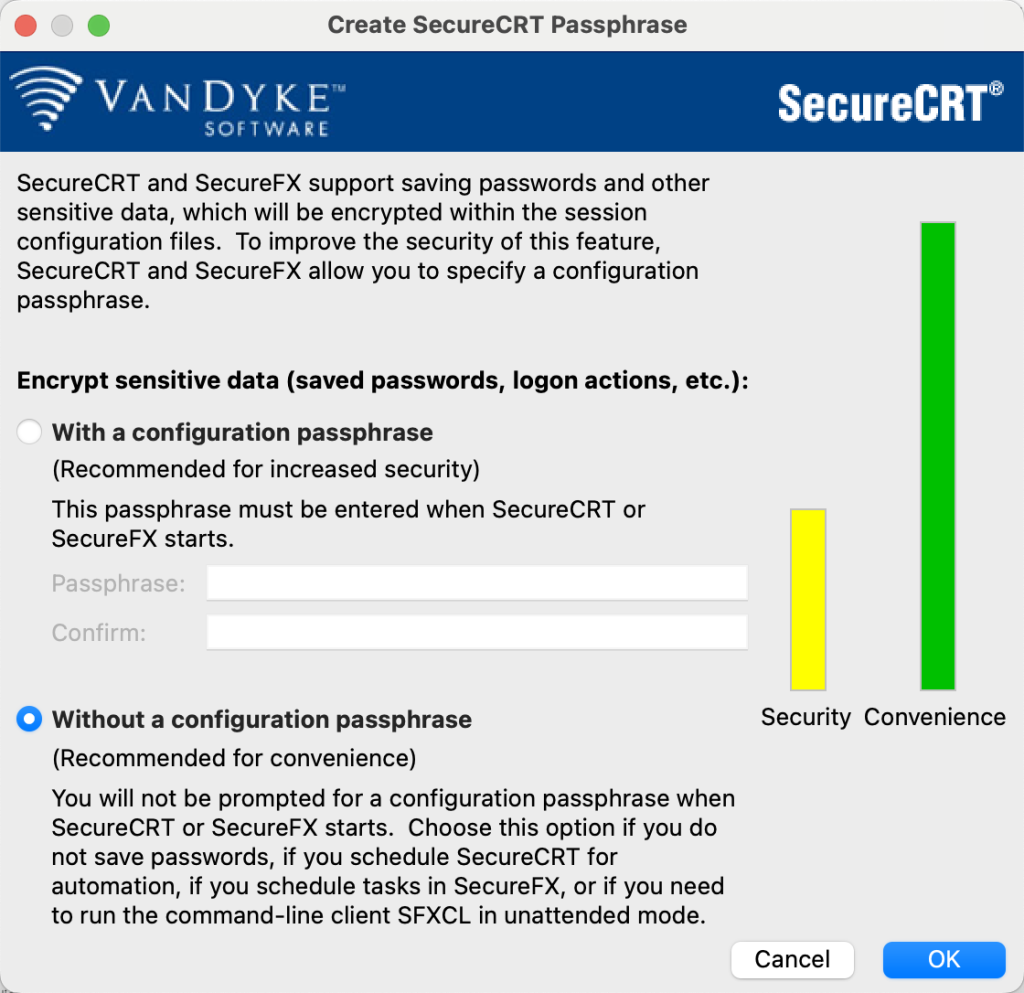Click the green Convenience level bar

(x=938, y=456)
